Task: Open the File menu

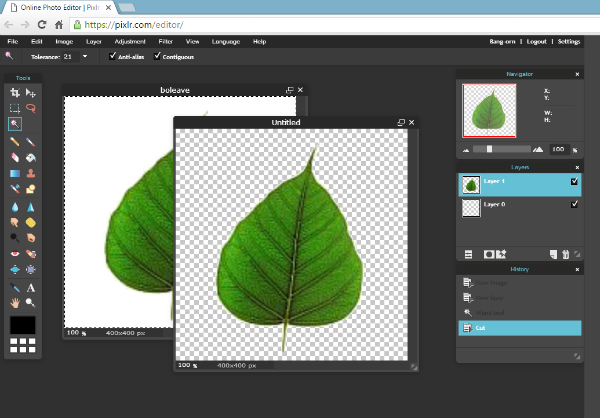Action: [13, 41]
